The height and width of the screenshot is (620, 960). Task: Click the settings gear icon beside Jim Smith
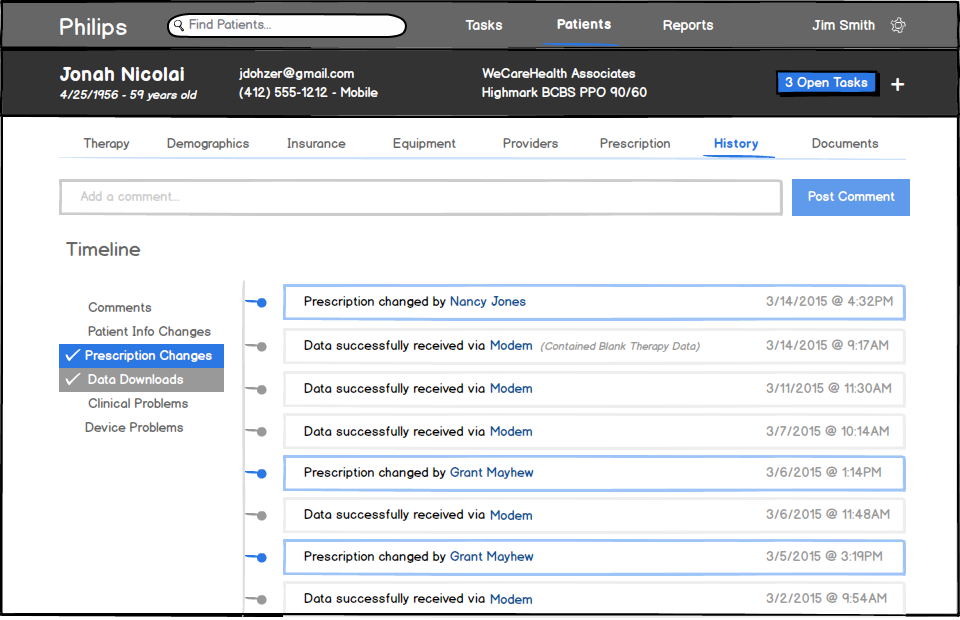[x=898, y=26]
